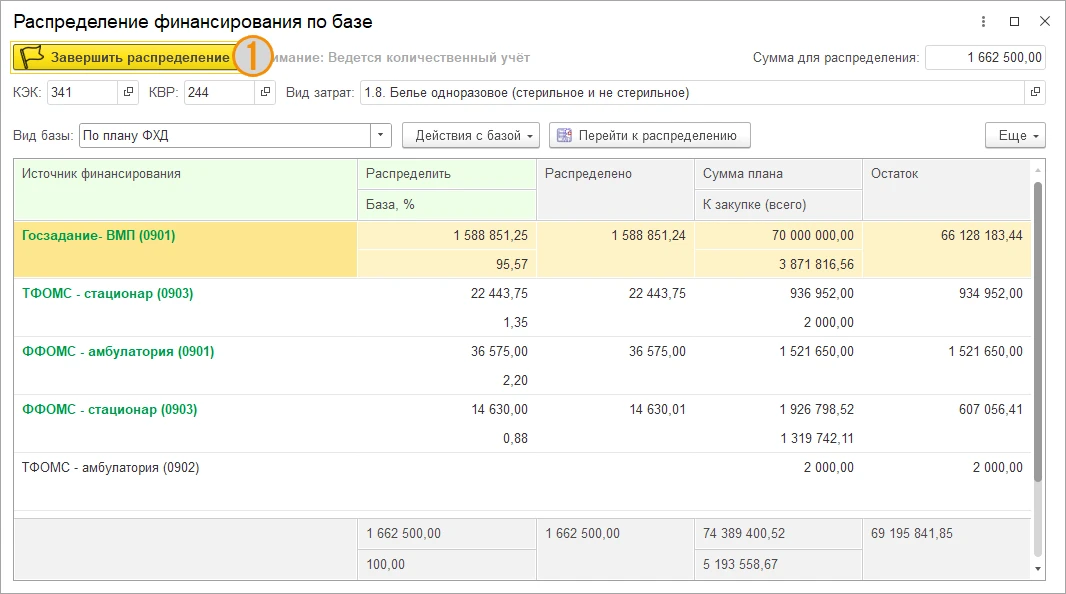Screen dimensions: 1066x594
Task: Click the Перейти к распределению calculator icon
Action: 564,135
